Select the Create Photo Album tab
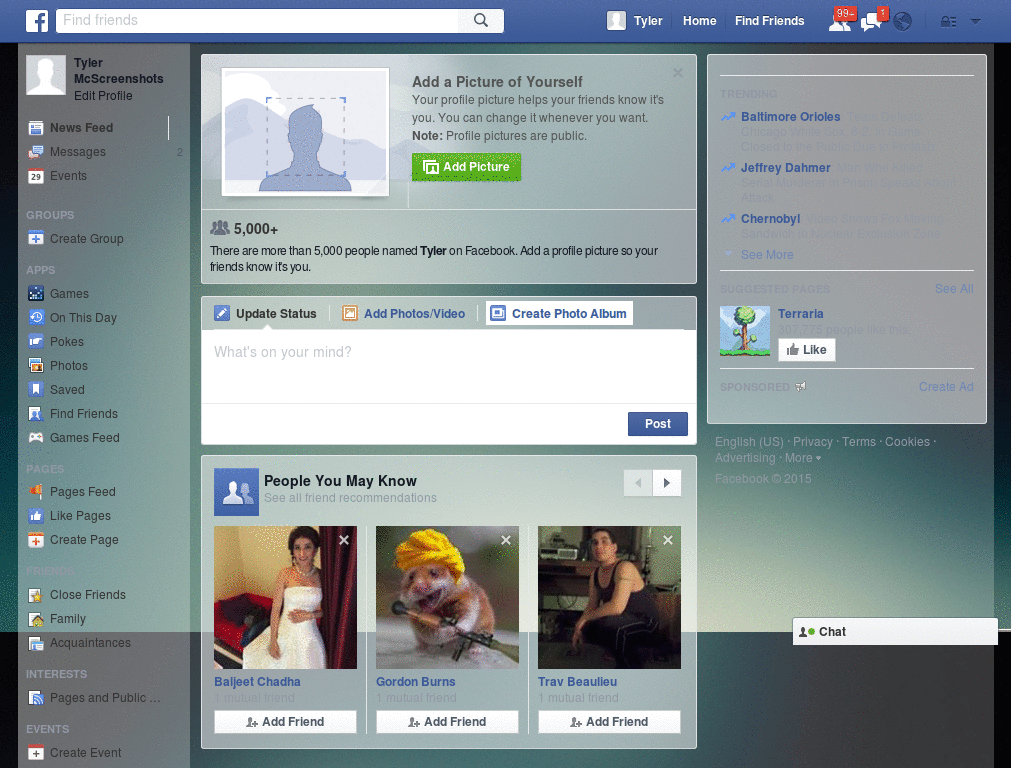Screen dimensions: 1024x768 [x=559, y=313]
